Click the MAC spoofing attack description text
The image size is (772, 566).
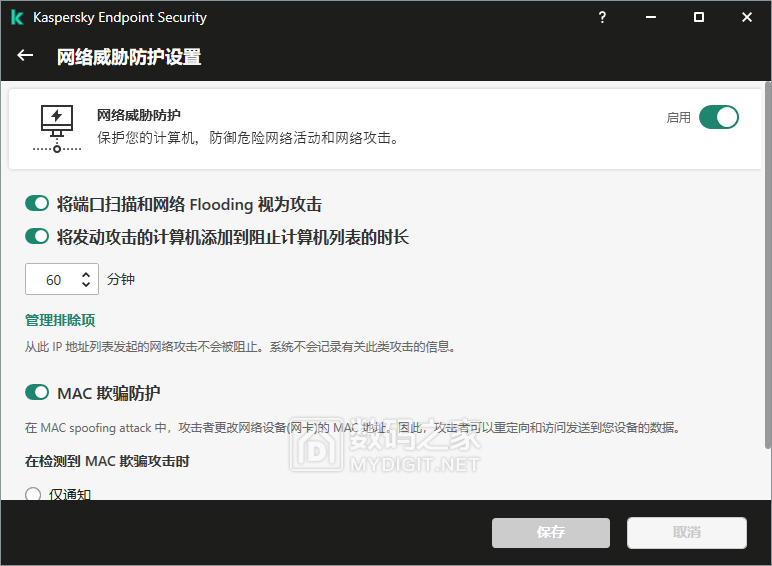pyautogui.click(x=353, y=428)
